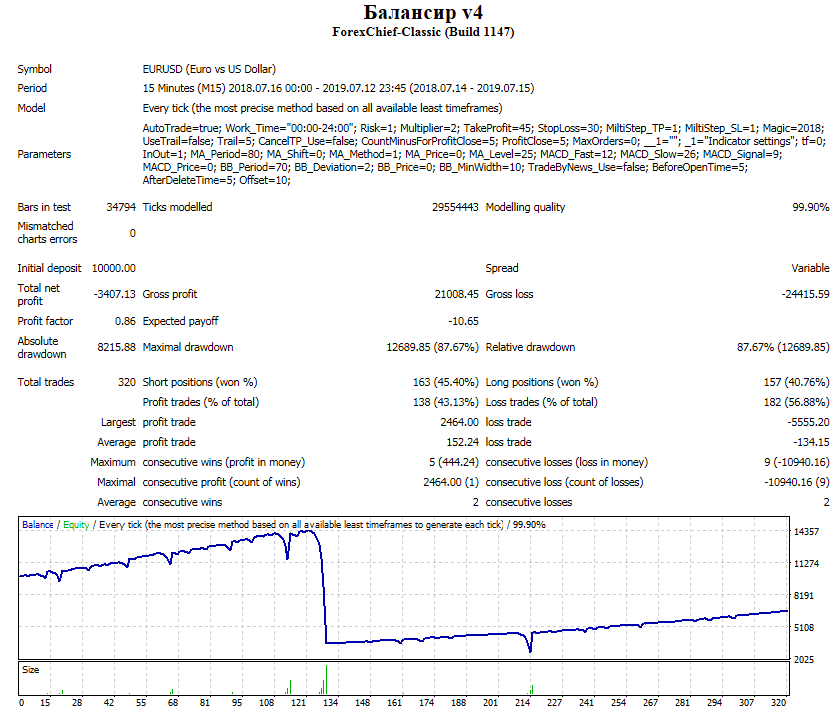Click the Total net profit value "-3407.13"
This screenshot has width=835, height=707.
[114, 294]
